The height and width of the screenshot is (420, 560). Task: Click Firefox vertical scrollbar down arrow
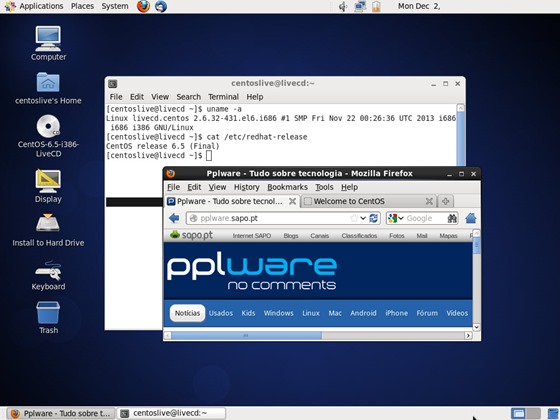(x=476, y=327)
